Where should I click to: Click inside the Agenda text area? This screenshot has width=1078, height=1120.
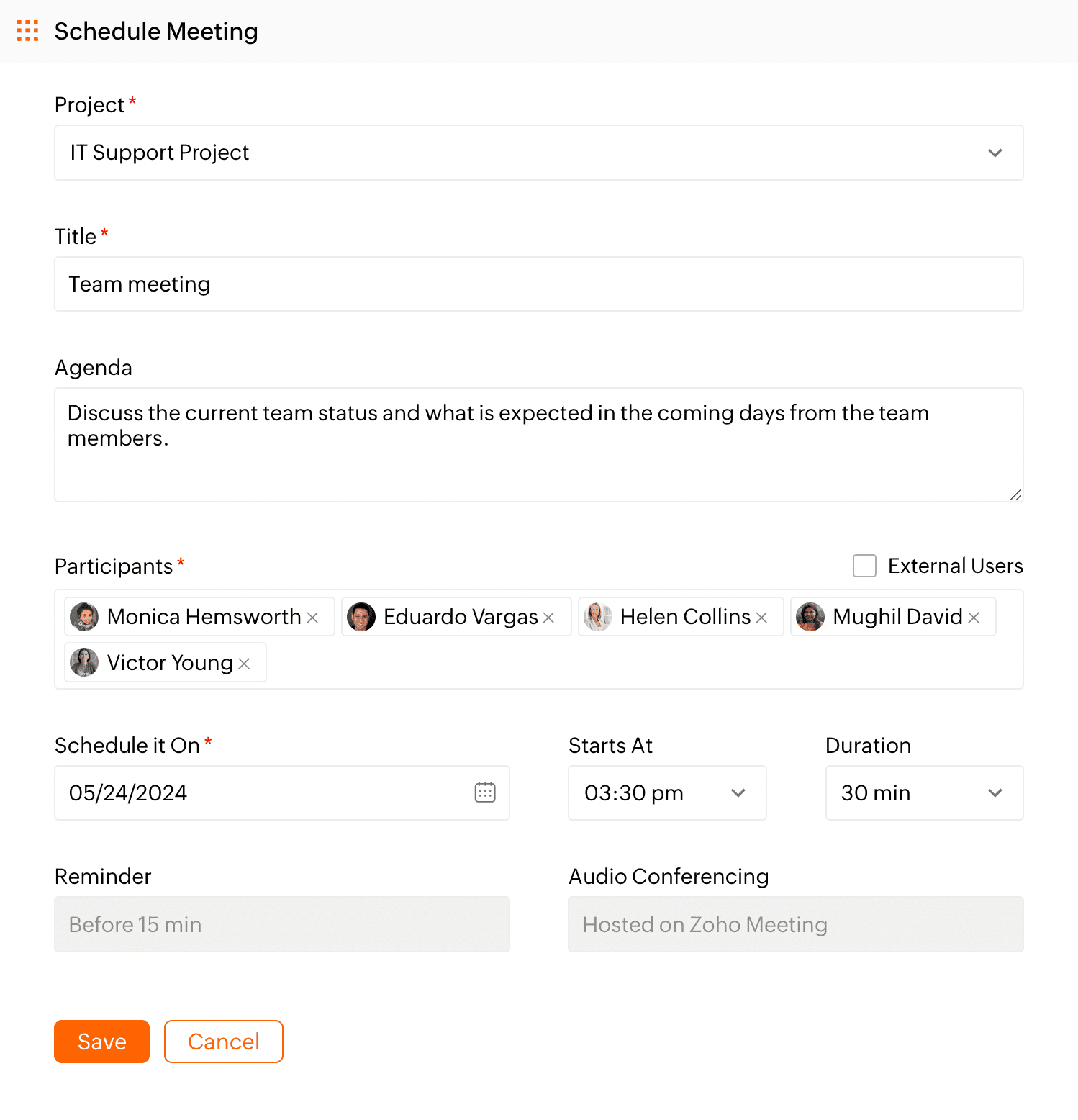(x=539, y=445)
